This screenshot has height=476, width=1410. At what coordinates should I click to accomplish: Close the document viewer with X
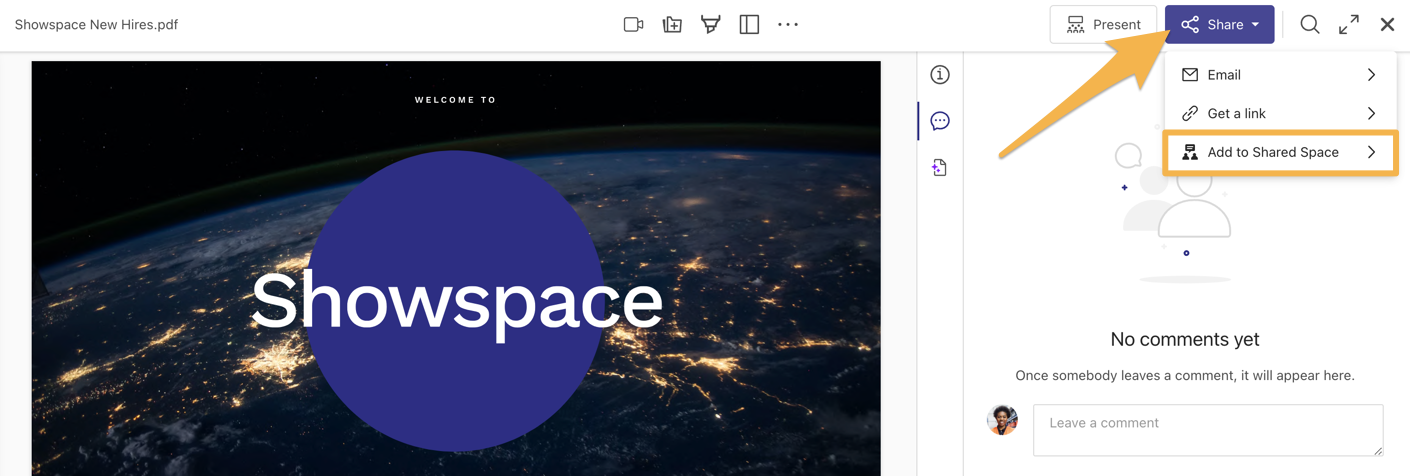tap(1387, 24)
